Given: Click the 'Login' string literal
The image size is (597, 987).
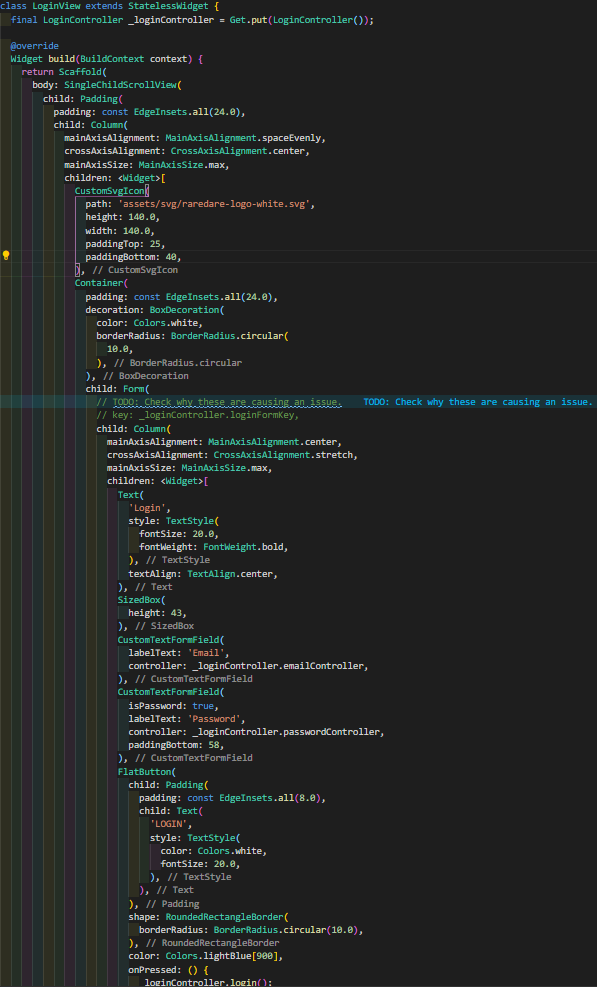Looking at the screenshot, I should (149, 507).
